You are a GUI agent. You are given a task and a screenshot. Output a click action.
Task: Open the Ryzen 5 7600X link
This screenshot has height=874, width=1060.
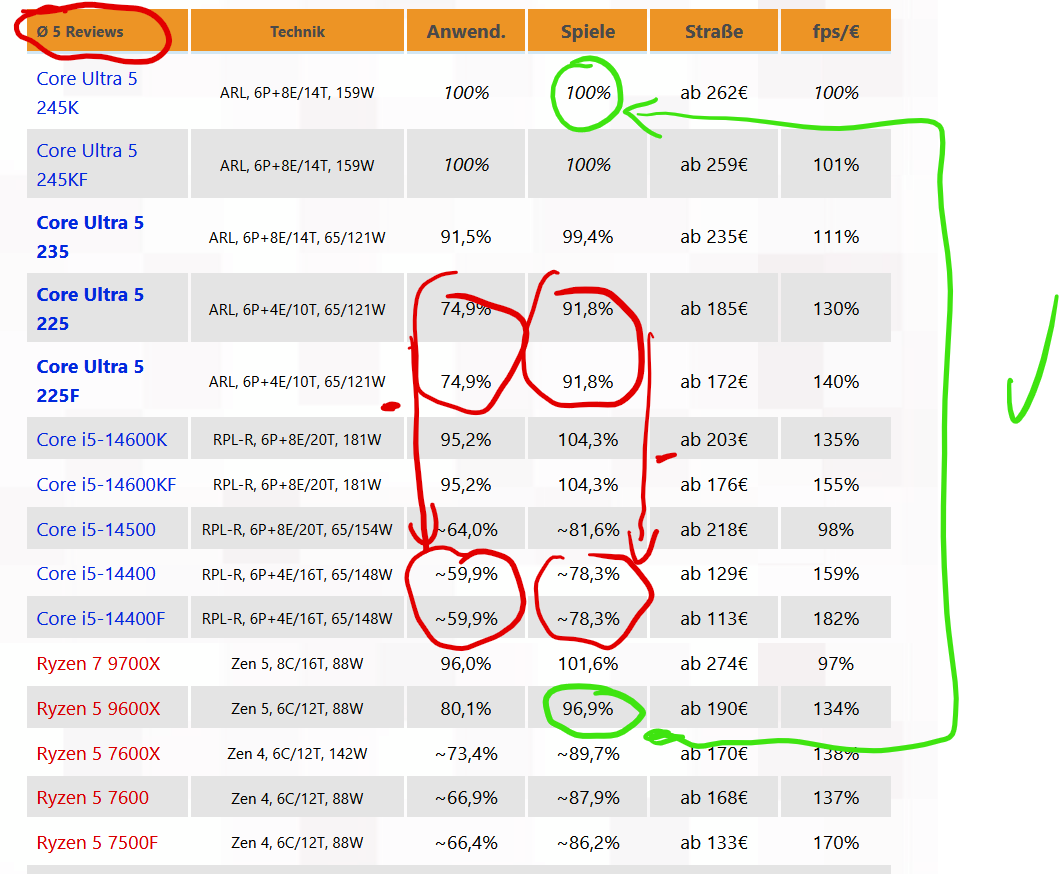pos(99,754)
